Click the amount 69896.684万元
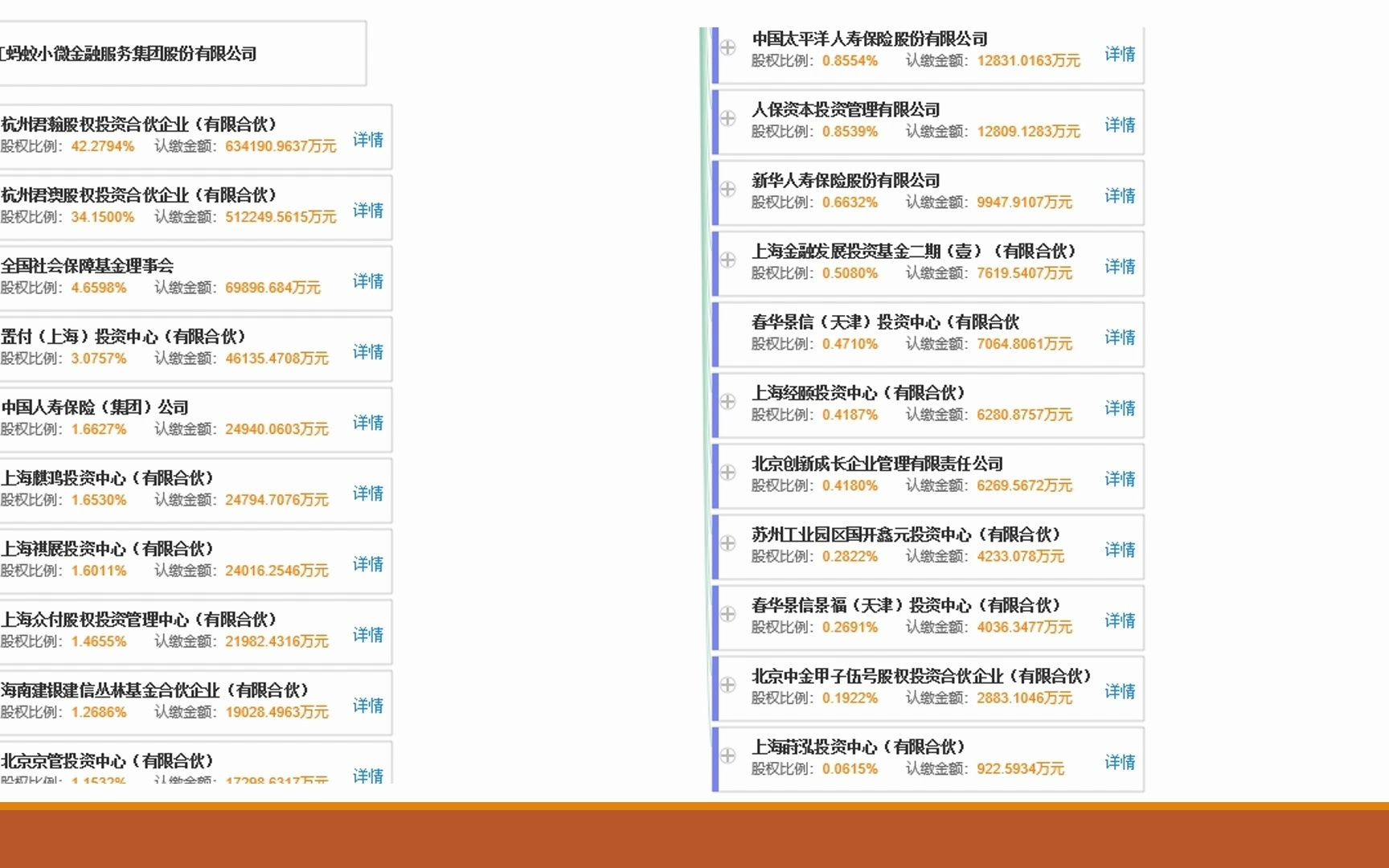Image resolution: width=1389 pixels, height=868 pixels. pyautogui.click(x=272, y=288)
